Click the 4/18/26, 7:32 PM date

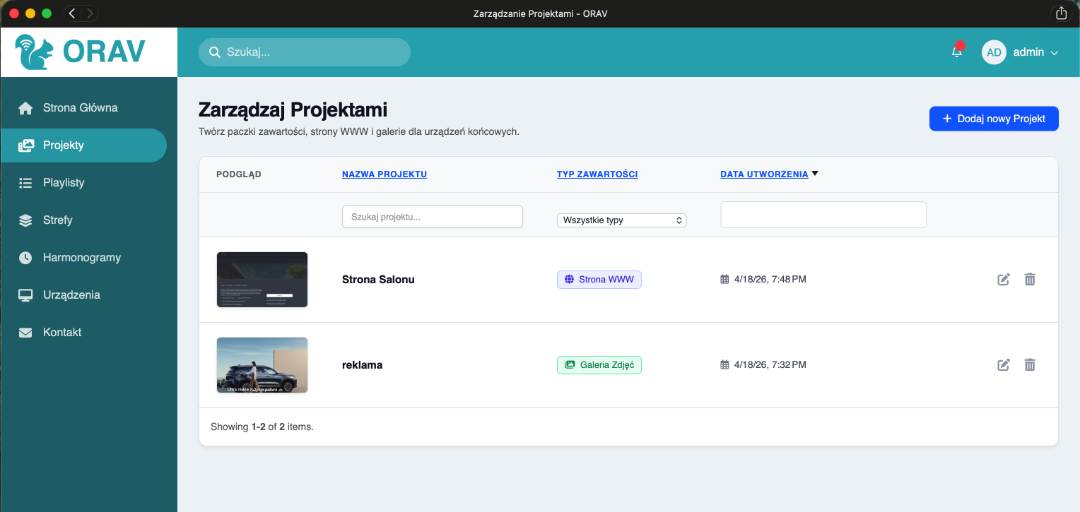tap(770, 365)
